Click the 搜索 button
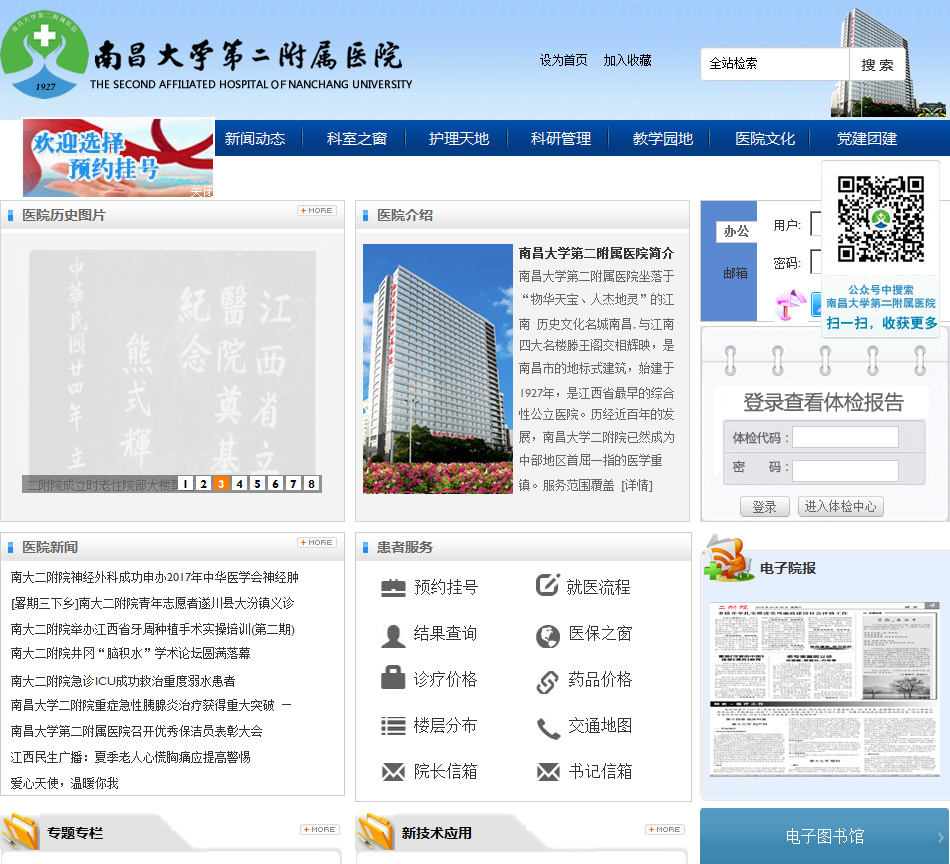Viewport: 950px width, 864px height. click(877, 64)
